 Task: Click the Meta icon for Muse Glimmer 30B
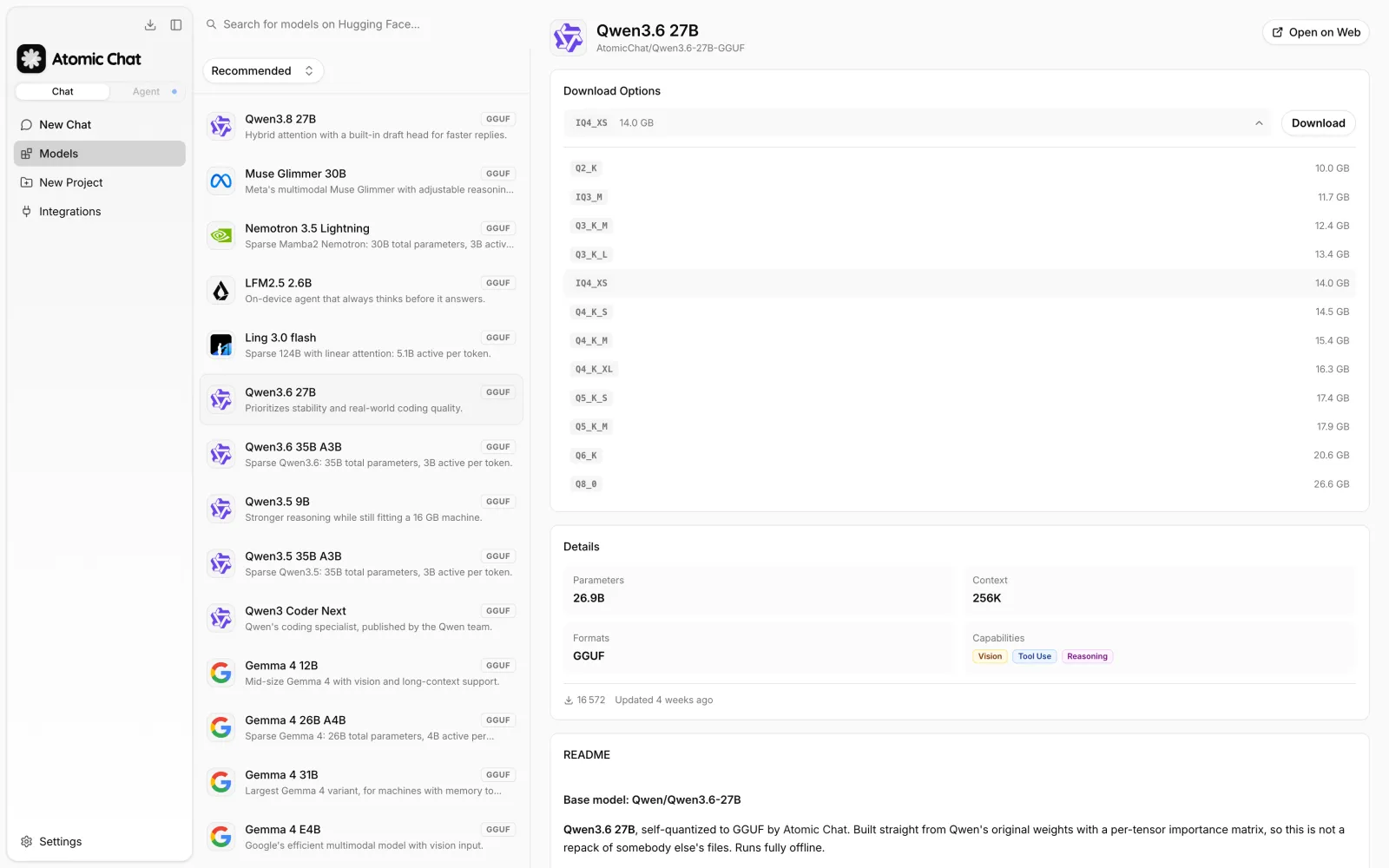coord(221,181)
